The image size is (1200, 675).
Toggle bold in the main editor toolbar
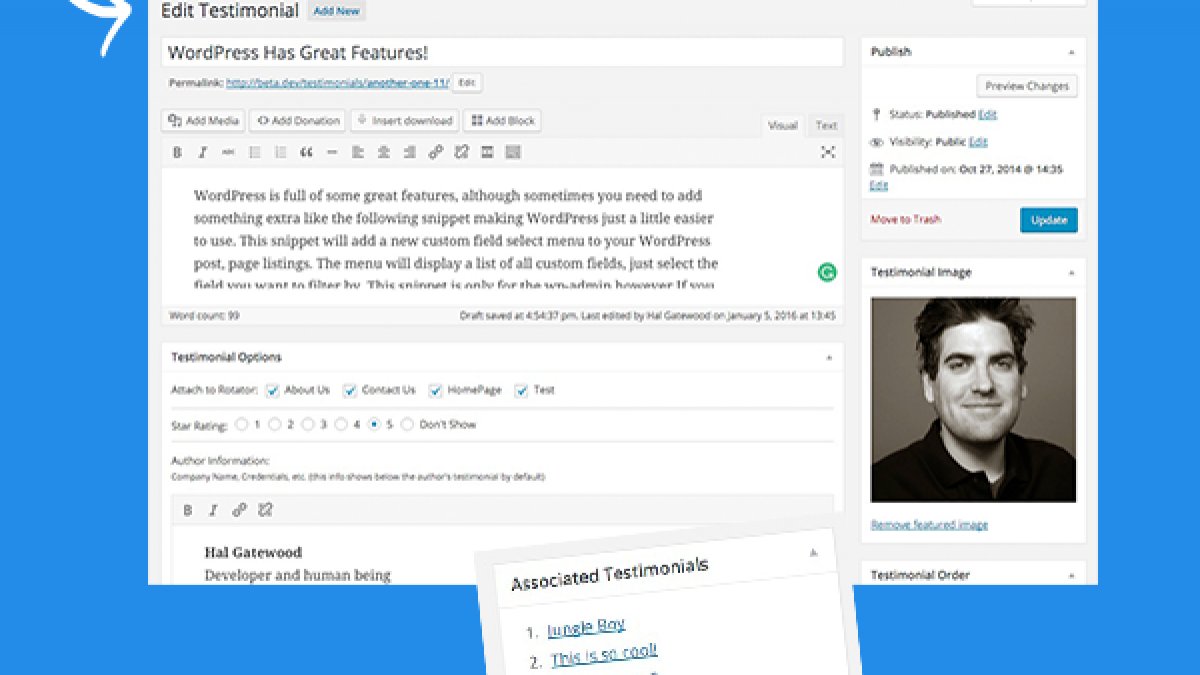click(x=177, y=152)
